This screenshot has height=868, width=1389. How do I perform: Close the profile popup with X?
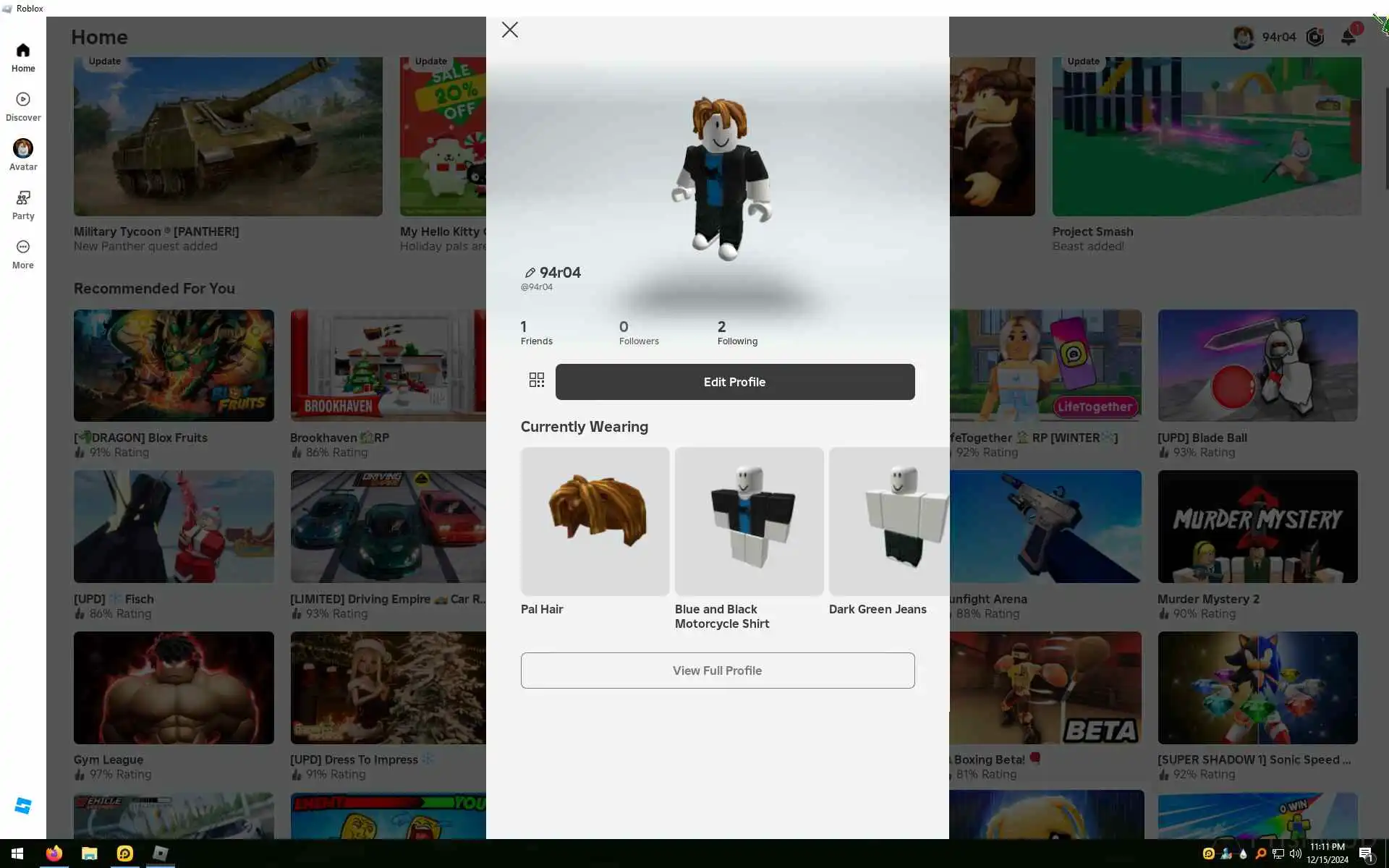pyautogui.click(x=510, y=30)
